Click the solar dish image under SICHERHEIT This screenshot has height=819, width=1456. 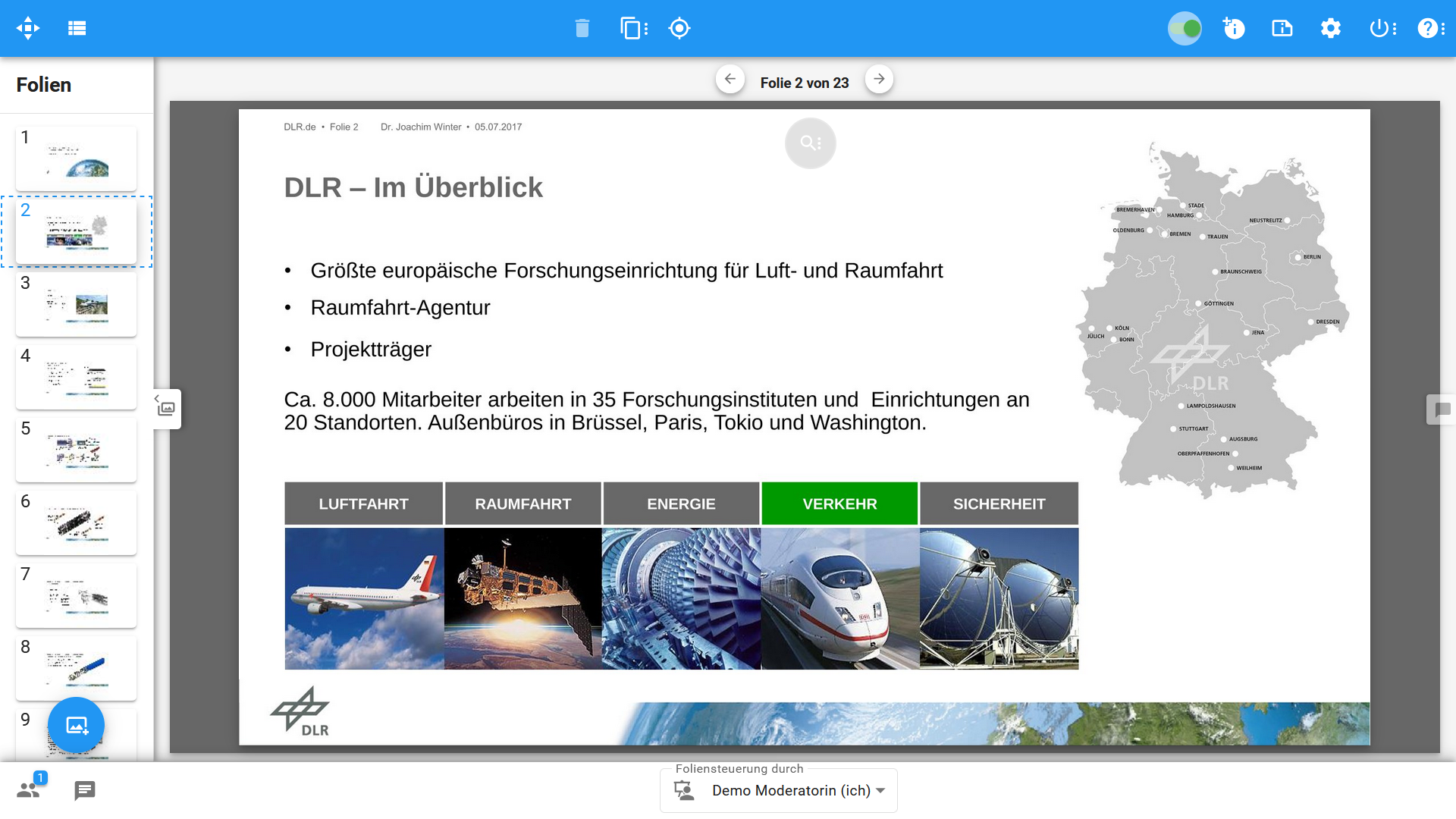999,598
